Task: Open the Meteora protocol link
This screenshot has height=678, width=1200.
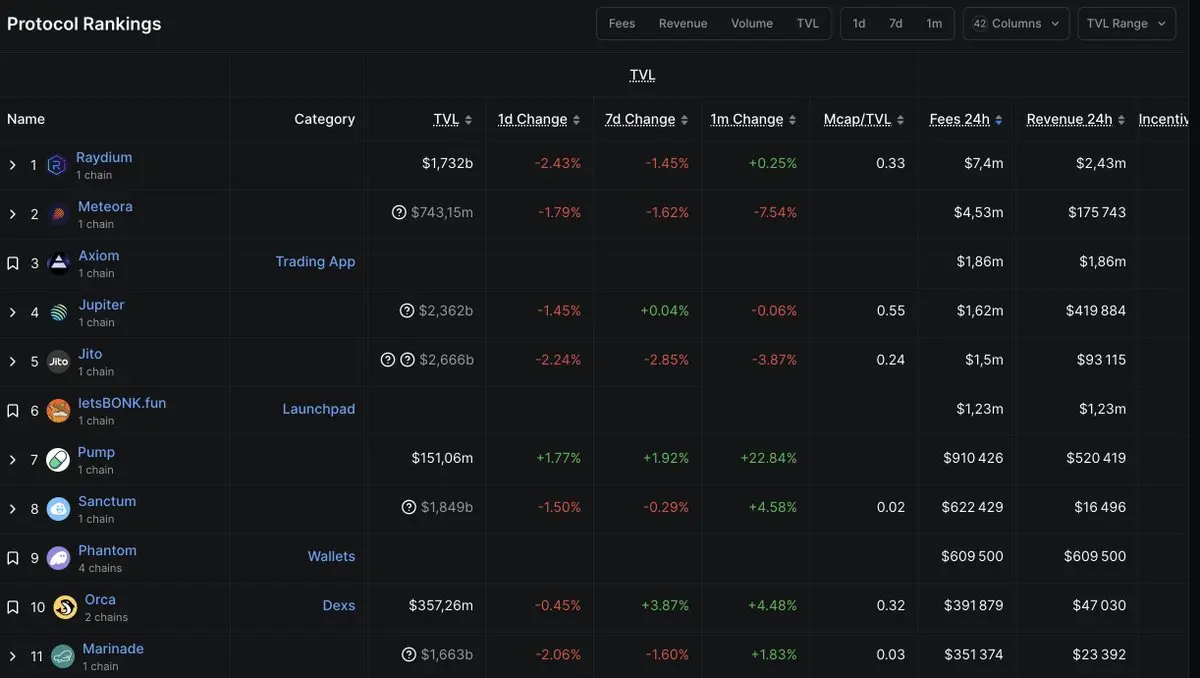Action: tap(105, 206)
